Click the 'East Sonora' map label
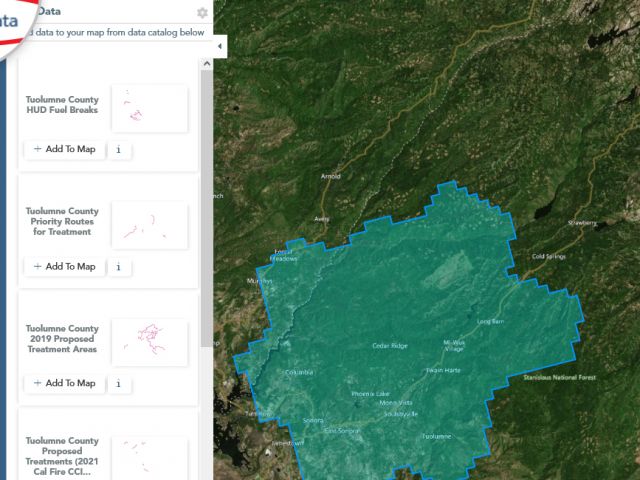The image size is (640, 480). (x=342, y=431)
